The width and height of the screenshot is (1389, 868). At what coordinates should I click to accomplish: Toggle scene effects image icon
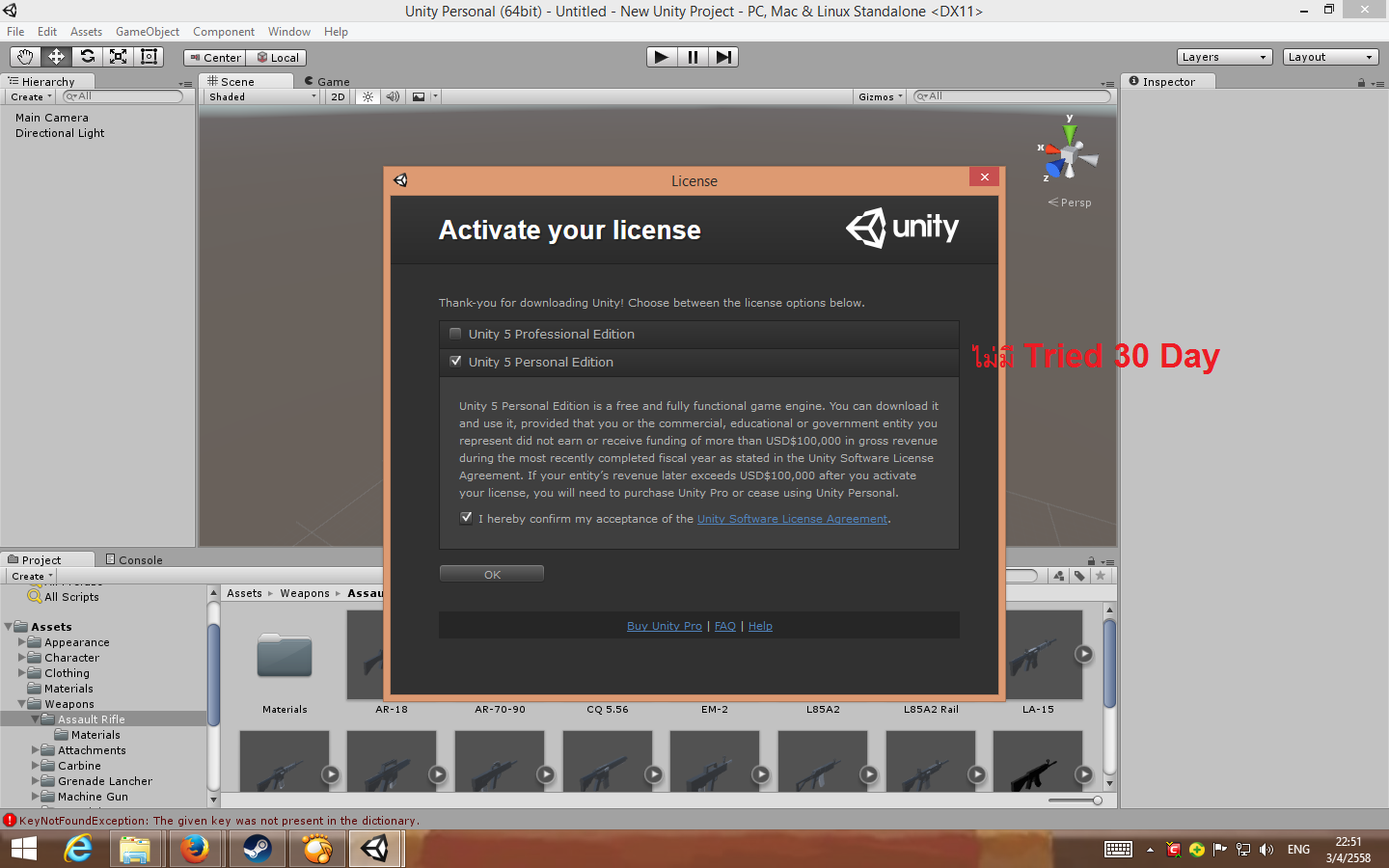(419, 96)
